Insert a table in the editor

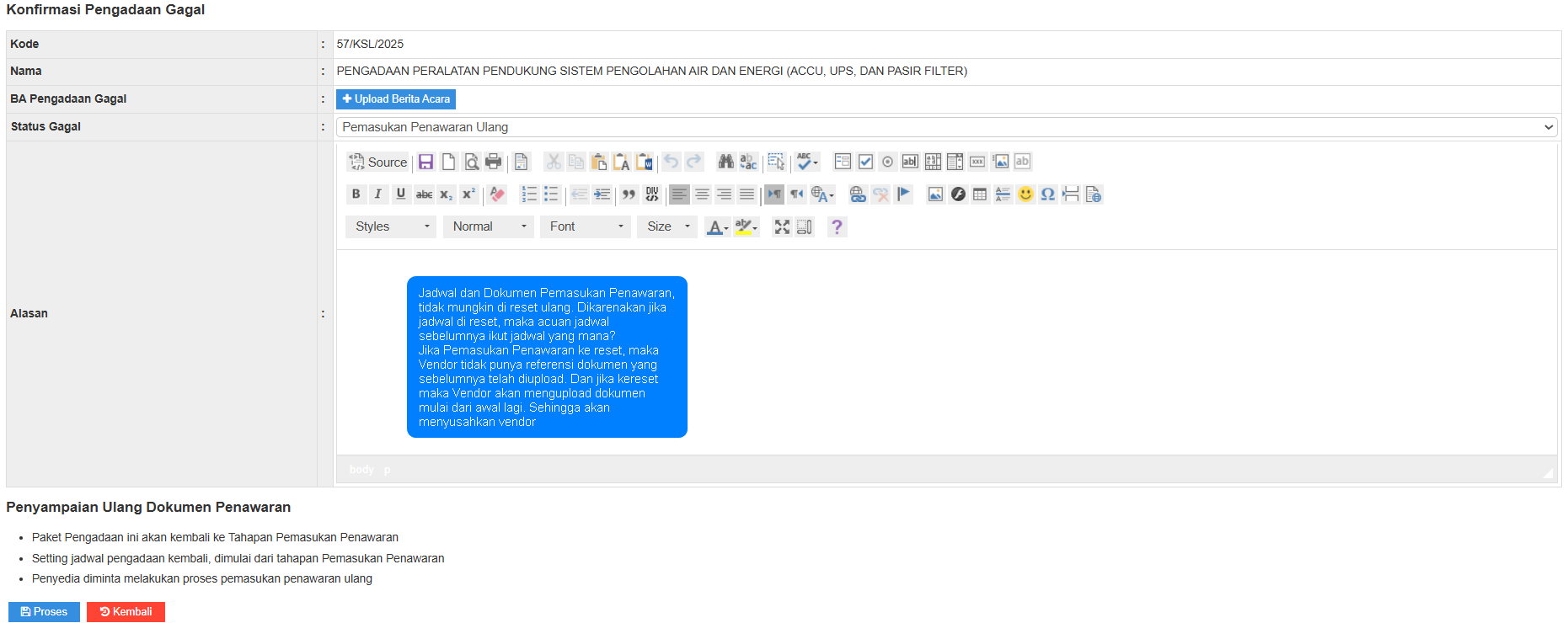coord(980,194)
